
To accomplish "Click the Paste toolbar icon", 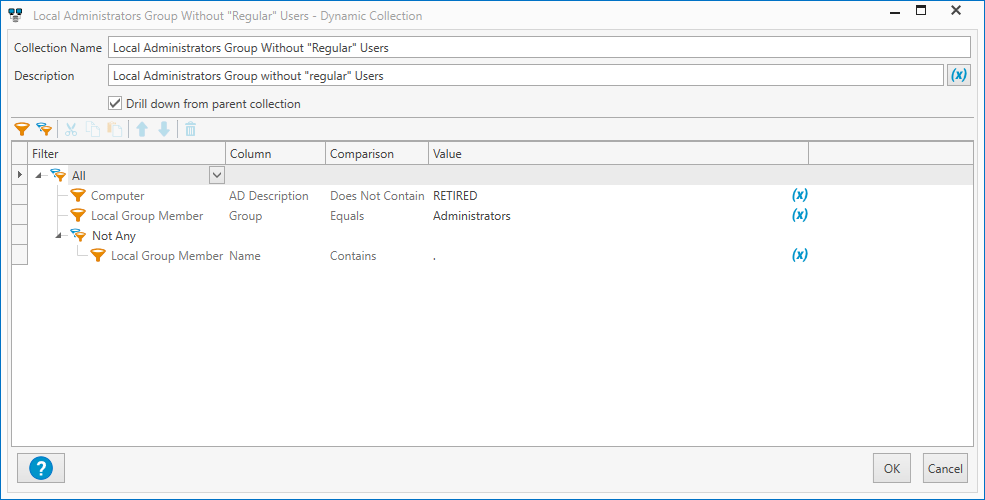I will (115, 129).
